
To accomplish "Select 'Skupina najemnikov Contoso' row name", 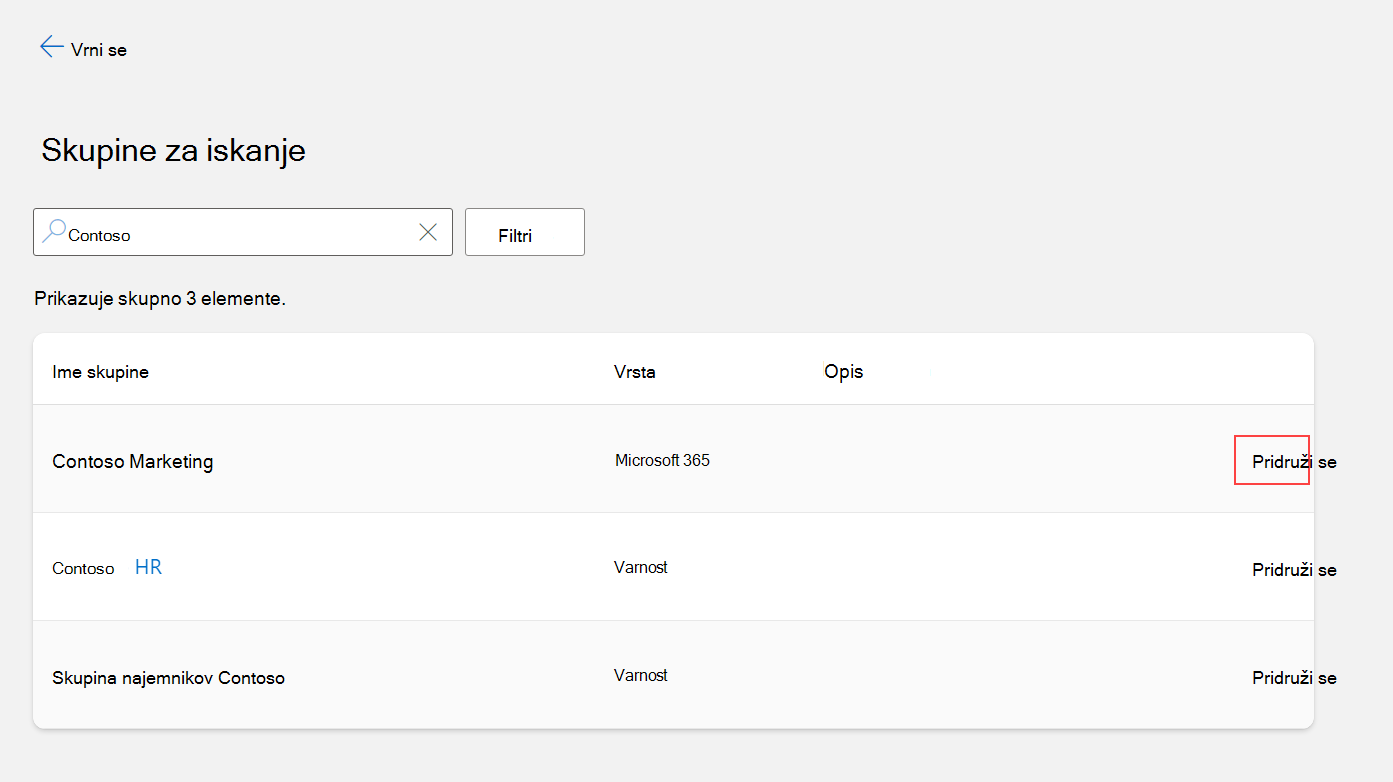I will click(x=168, y=678).
